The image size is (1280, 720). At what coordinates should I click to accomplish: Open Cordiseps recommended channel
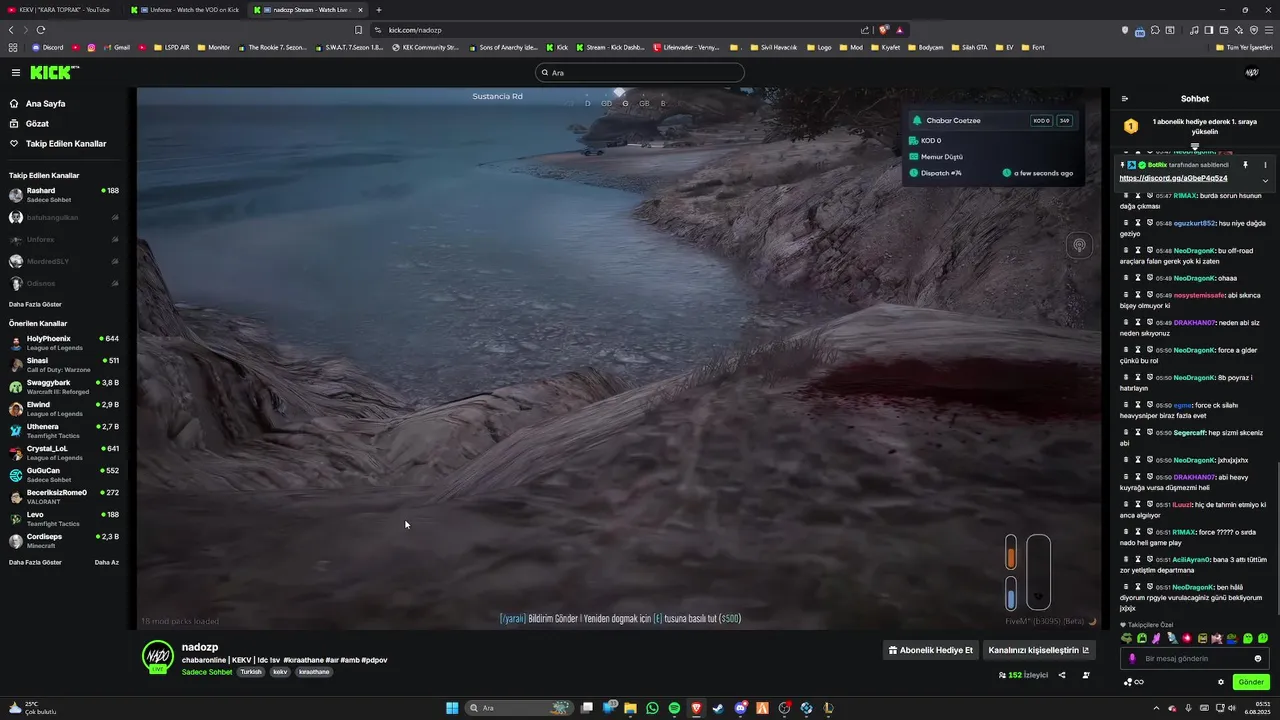tap(64, 541)
